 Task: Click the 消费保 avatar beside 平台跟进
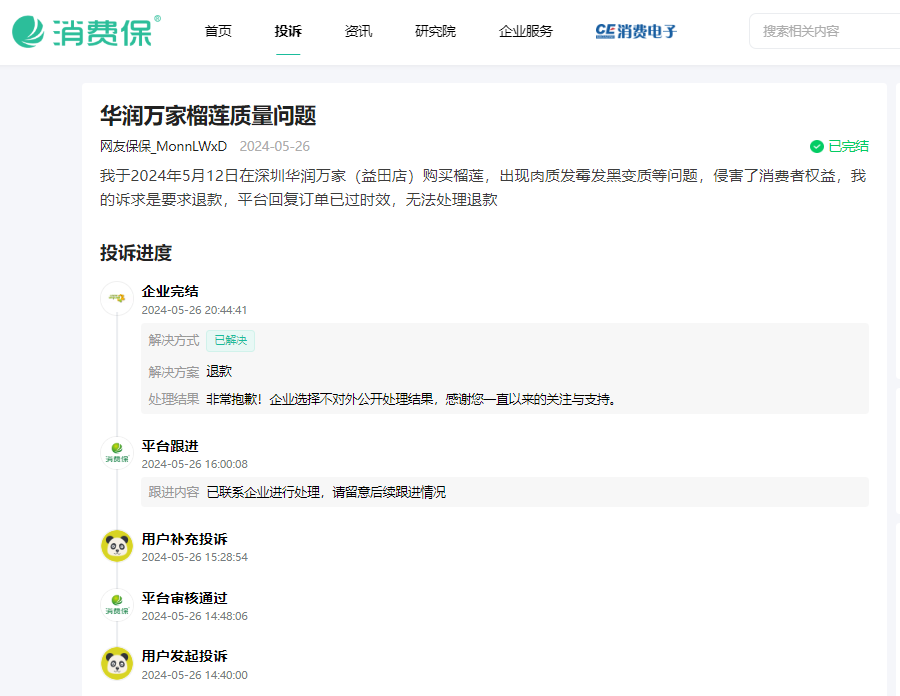point(117,451)
